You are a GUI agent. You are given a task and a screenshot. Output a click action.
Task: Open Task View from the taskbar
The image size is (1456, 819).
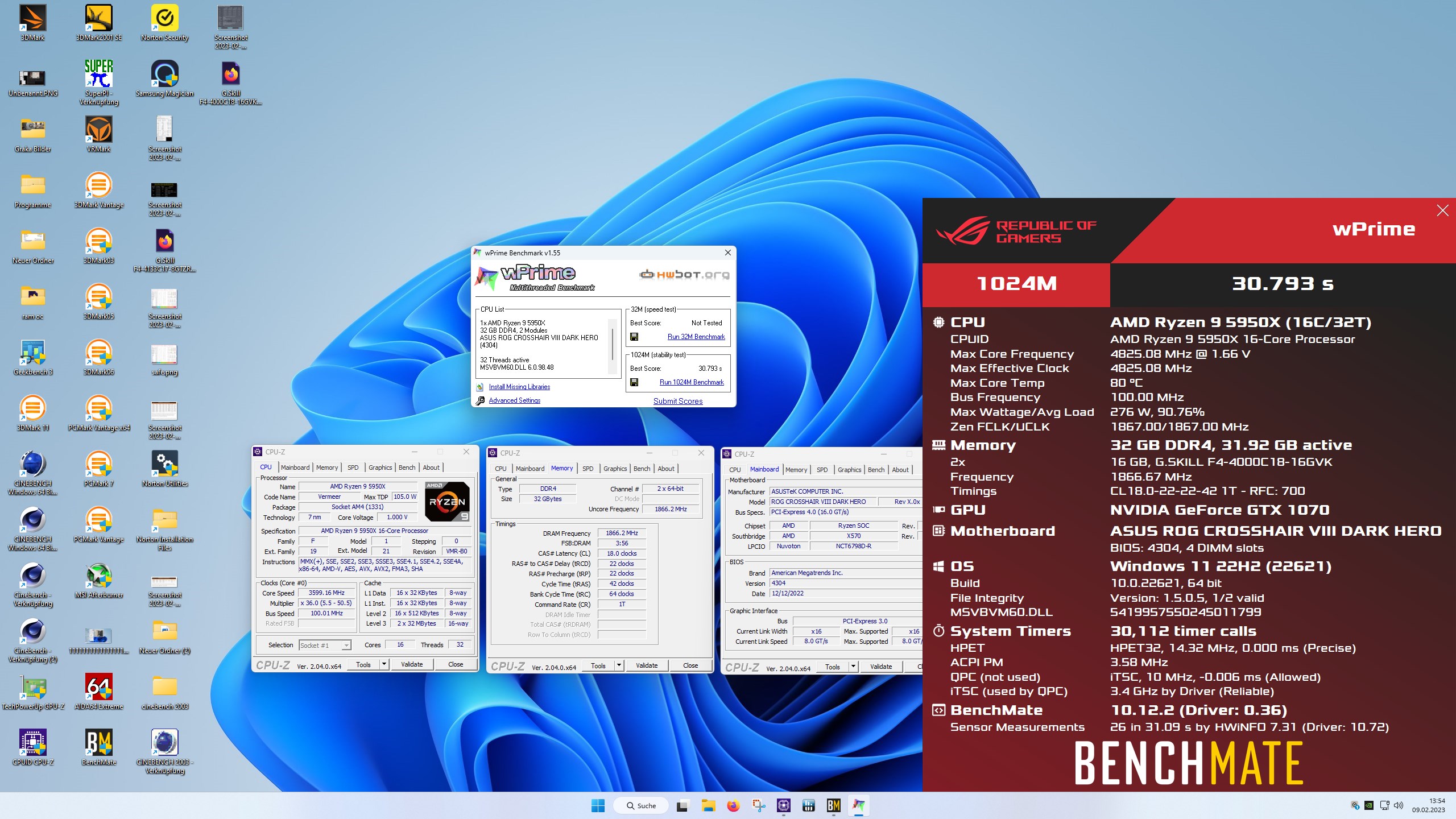click(x=682, y=805)
